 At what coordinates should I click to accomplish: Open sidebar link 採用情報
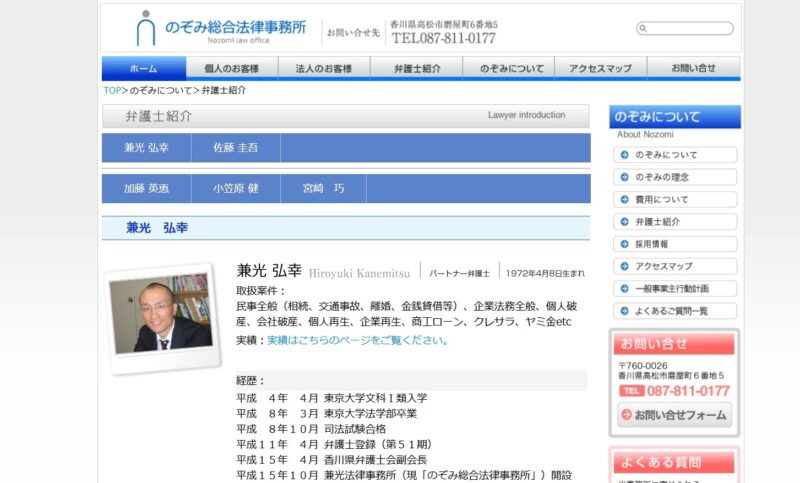(675, 244)
